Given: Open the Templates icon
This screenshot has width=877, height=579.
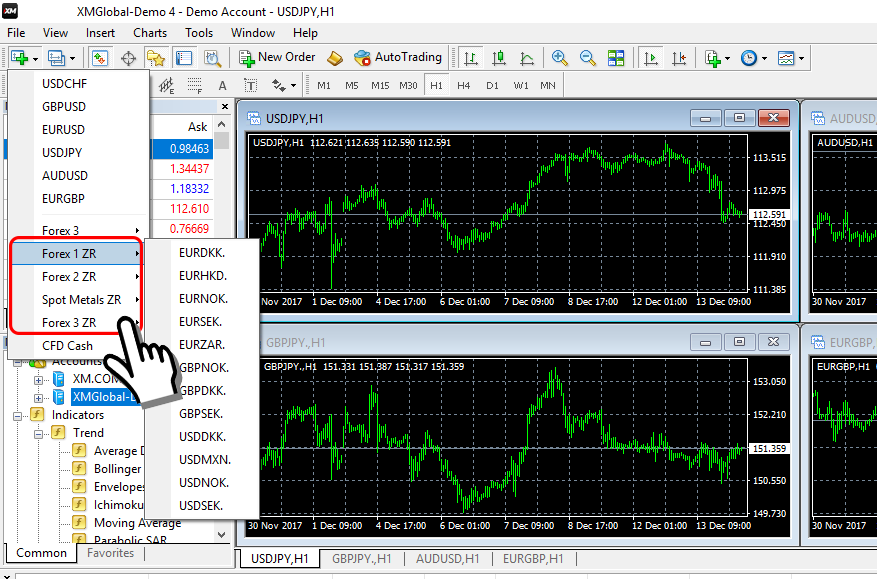Looking at the screenshot, I should click(786, 58).
